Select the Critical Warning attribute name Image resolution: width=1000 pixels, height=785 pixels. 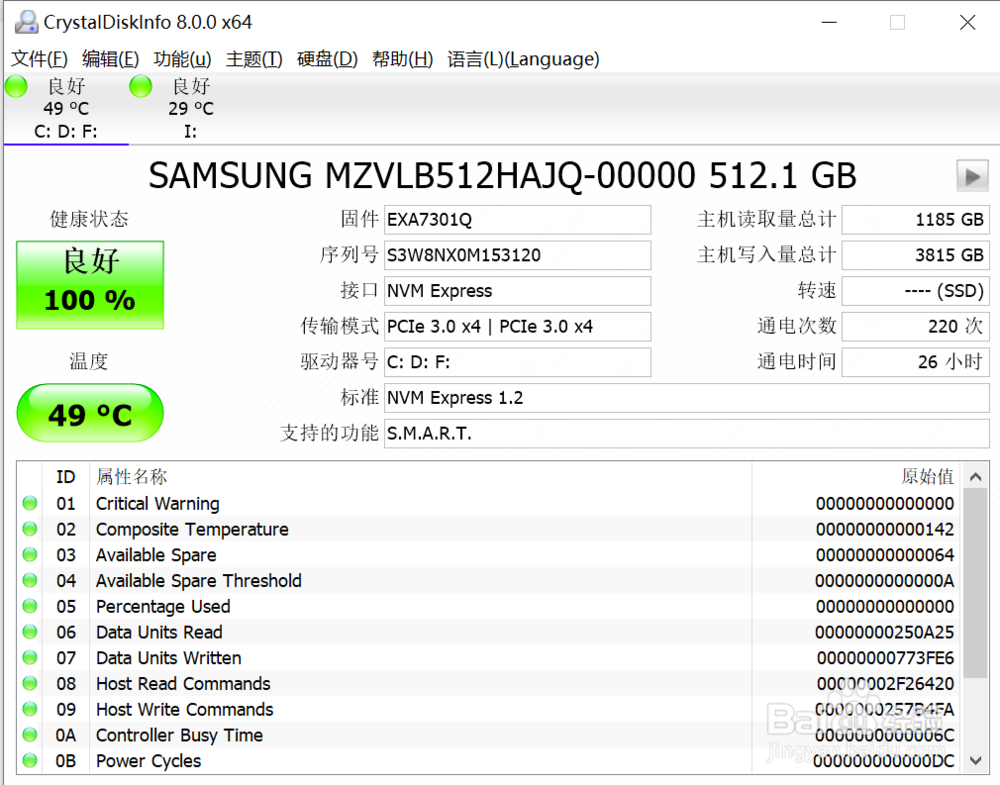tap(158, 504)
